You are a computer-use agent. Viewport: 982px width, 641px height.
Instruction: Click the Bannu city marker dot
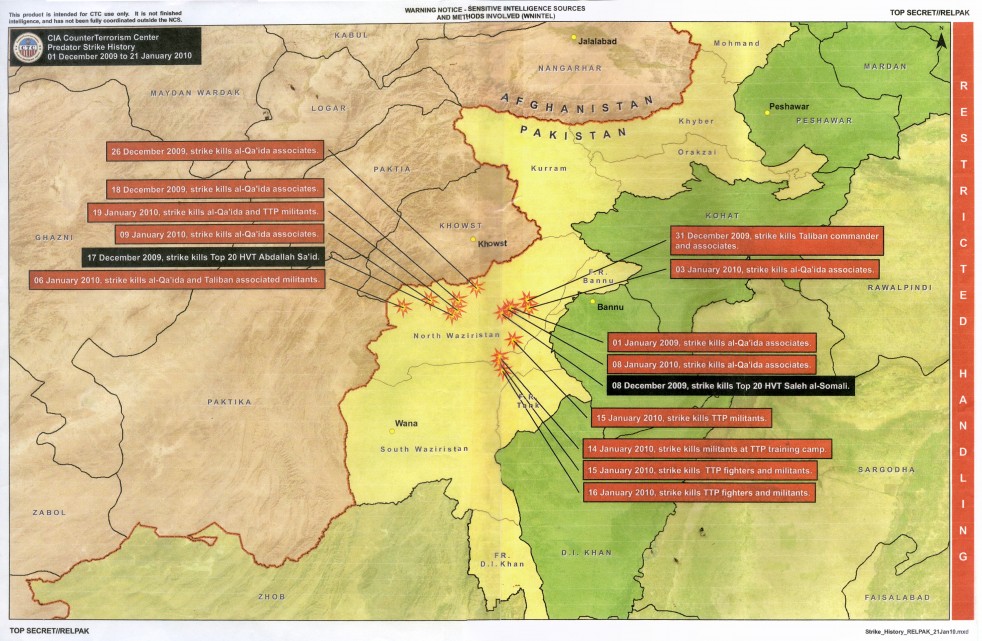(592, 301)
